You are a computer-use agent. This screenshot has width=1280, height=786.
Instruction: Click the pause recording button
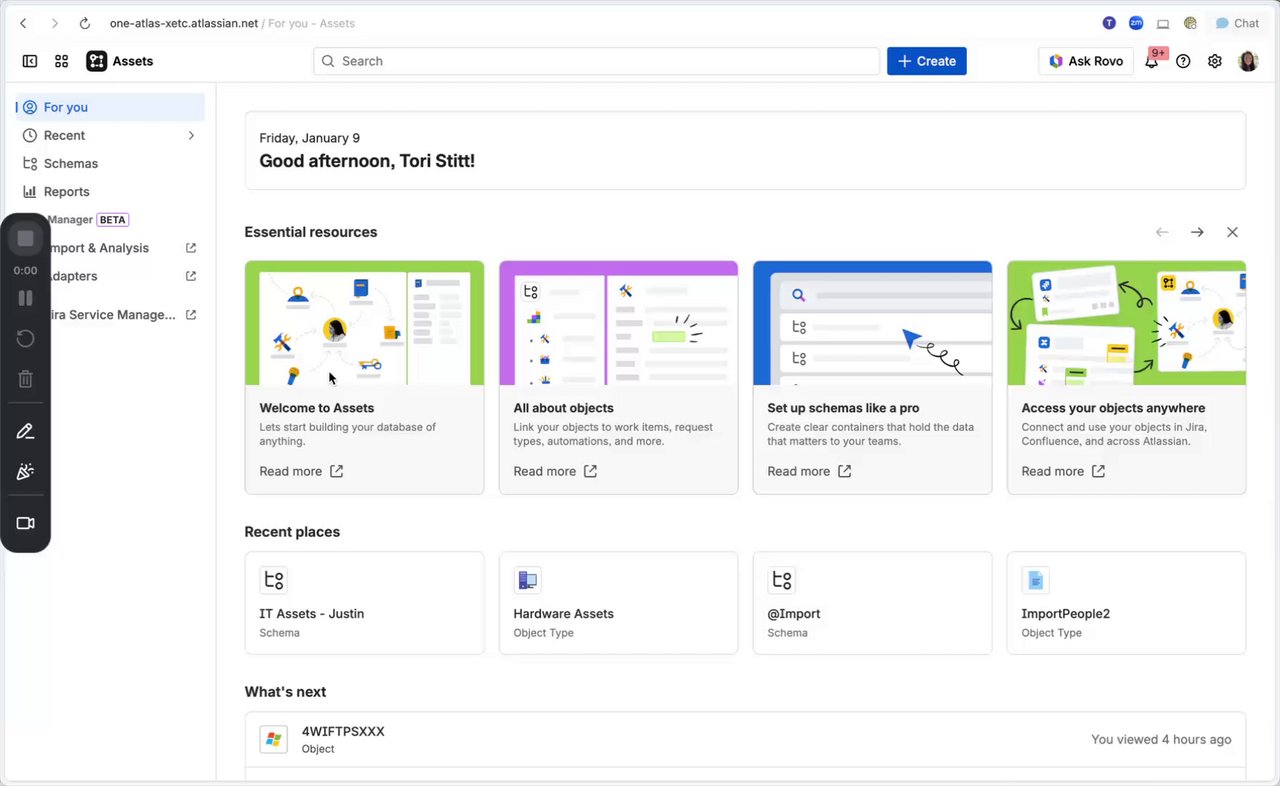pos(26,298)
